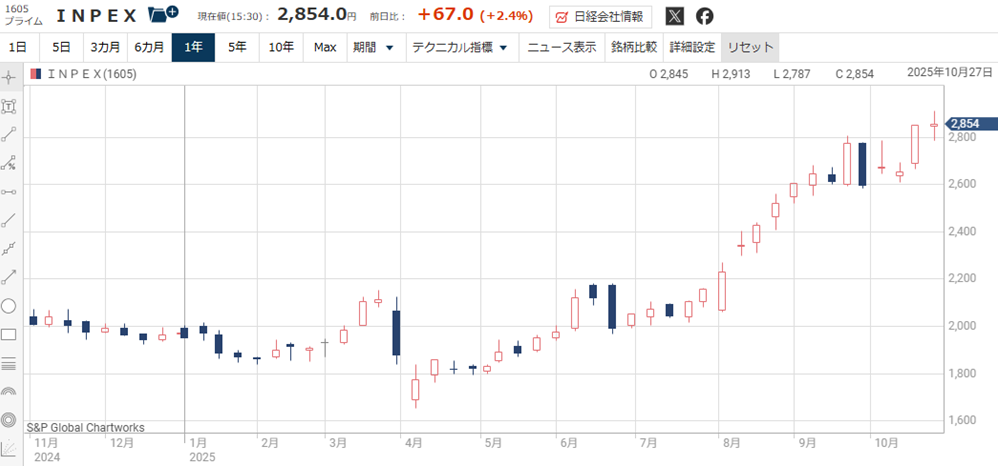Open the 期間 period dropdown
This screenshot has width=998, height=466.
click(373, 47)
